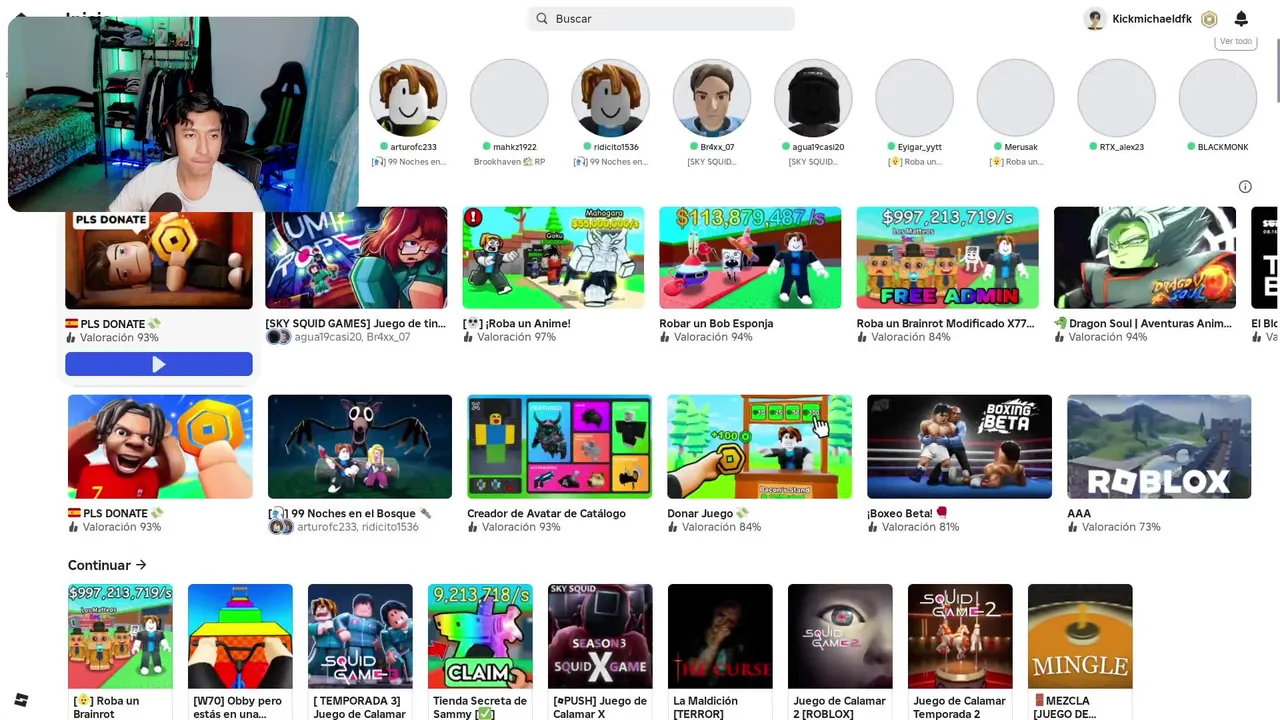
Task: Open Roba un Brainrot Modificado thumbnail
Action: pyautogui.click(x=947, y=258)
